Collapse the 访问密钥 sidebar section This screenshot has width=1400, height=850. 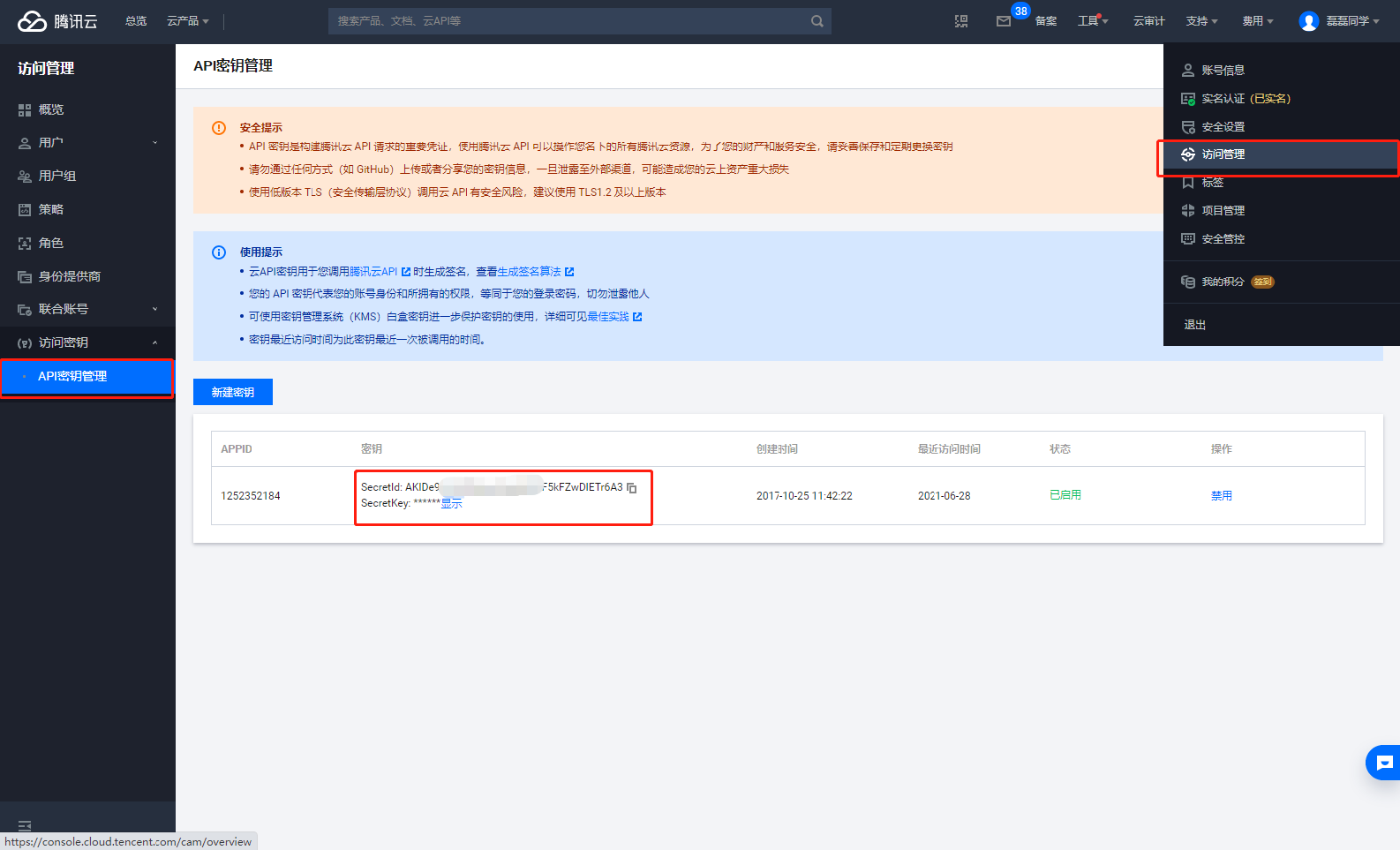pyautogui.click(x=88, y=342)
